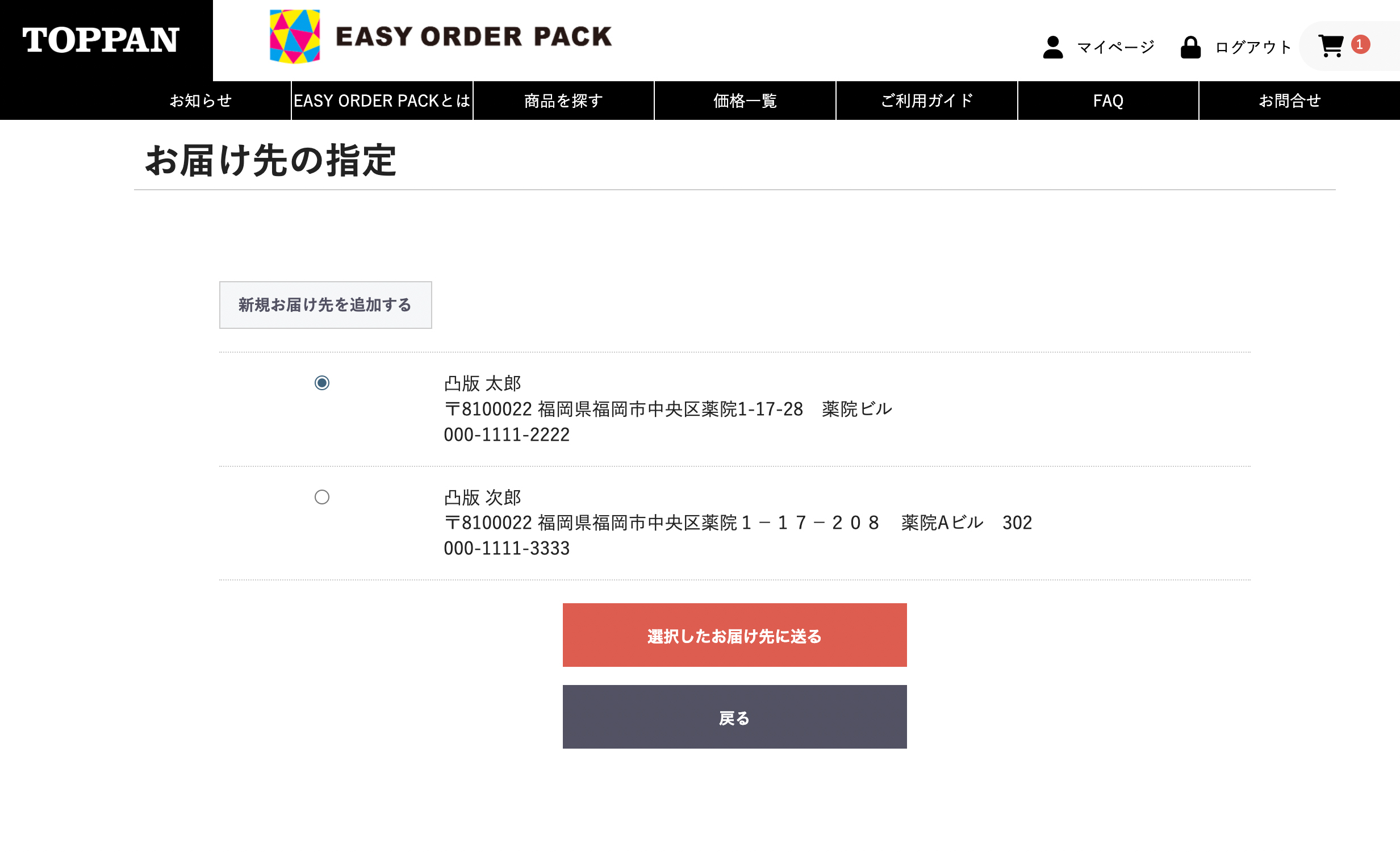This screenshot has width=1400, height=852.
Task: Open the お問合せ menu item
Action: click(1290, 101)
